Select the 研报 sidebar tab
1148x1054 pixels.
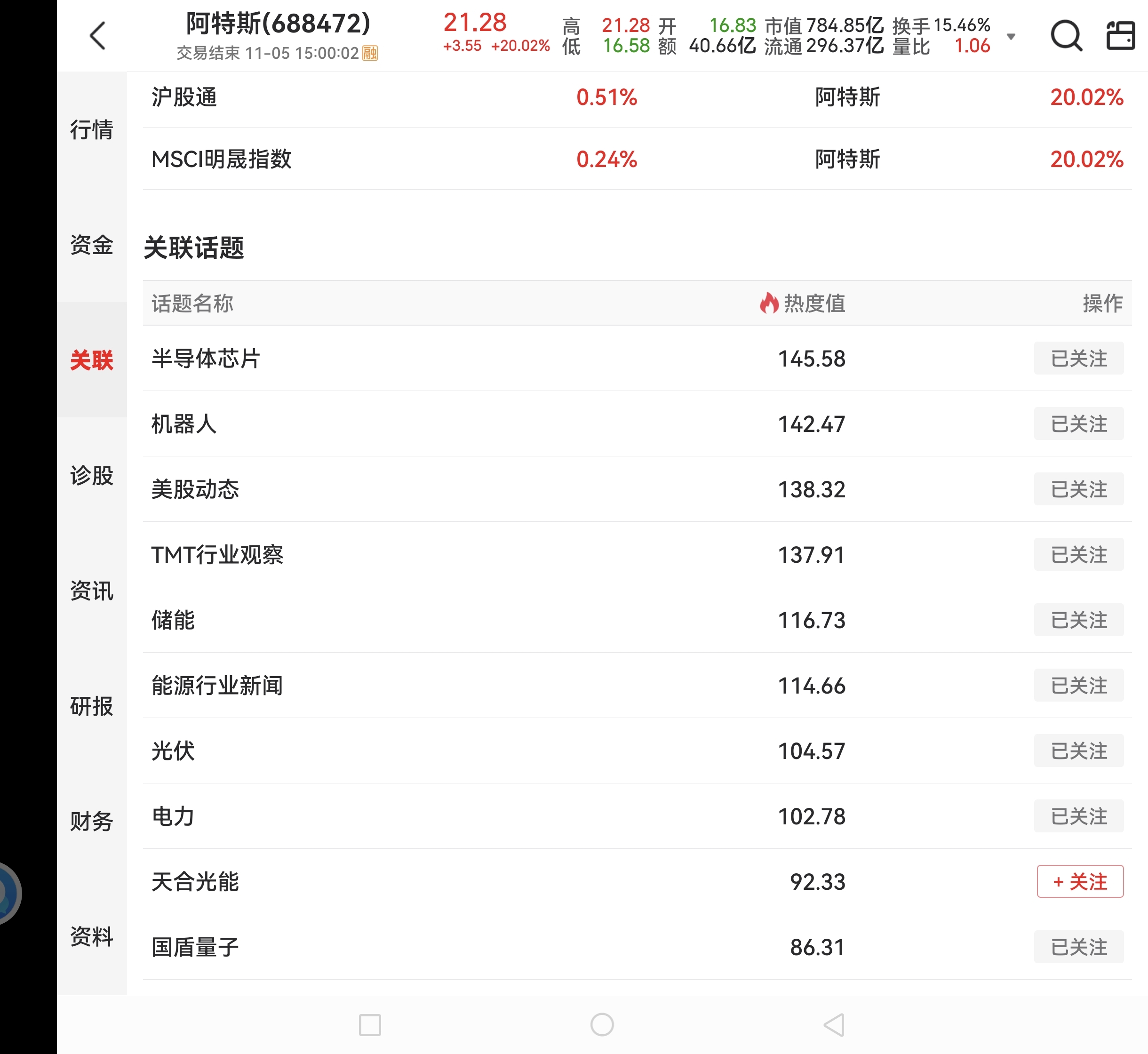[92, 706]
